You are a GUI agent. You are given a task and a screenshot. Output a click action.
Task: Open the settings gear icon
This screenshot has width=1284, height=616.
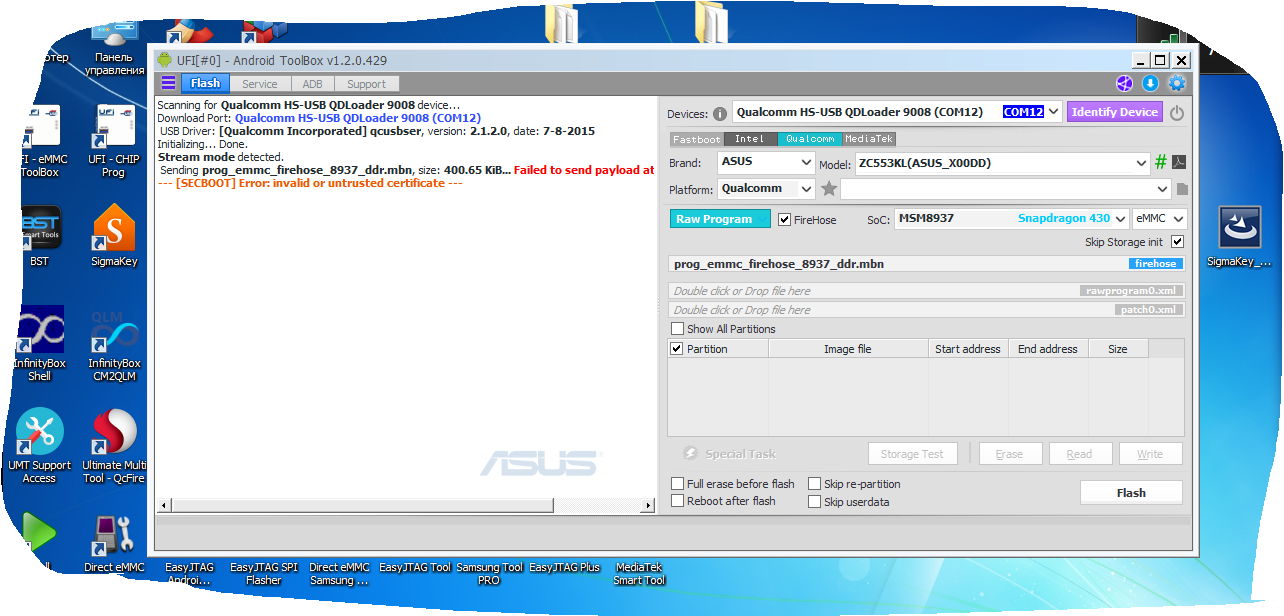[1177, 84]
